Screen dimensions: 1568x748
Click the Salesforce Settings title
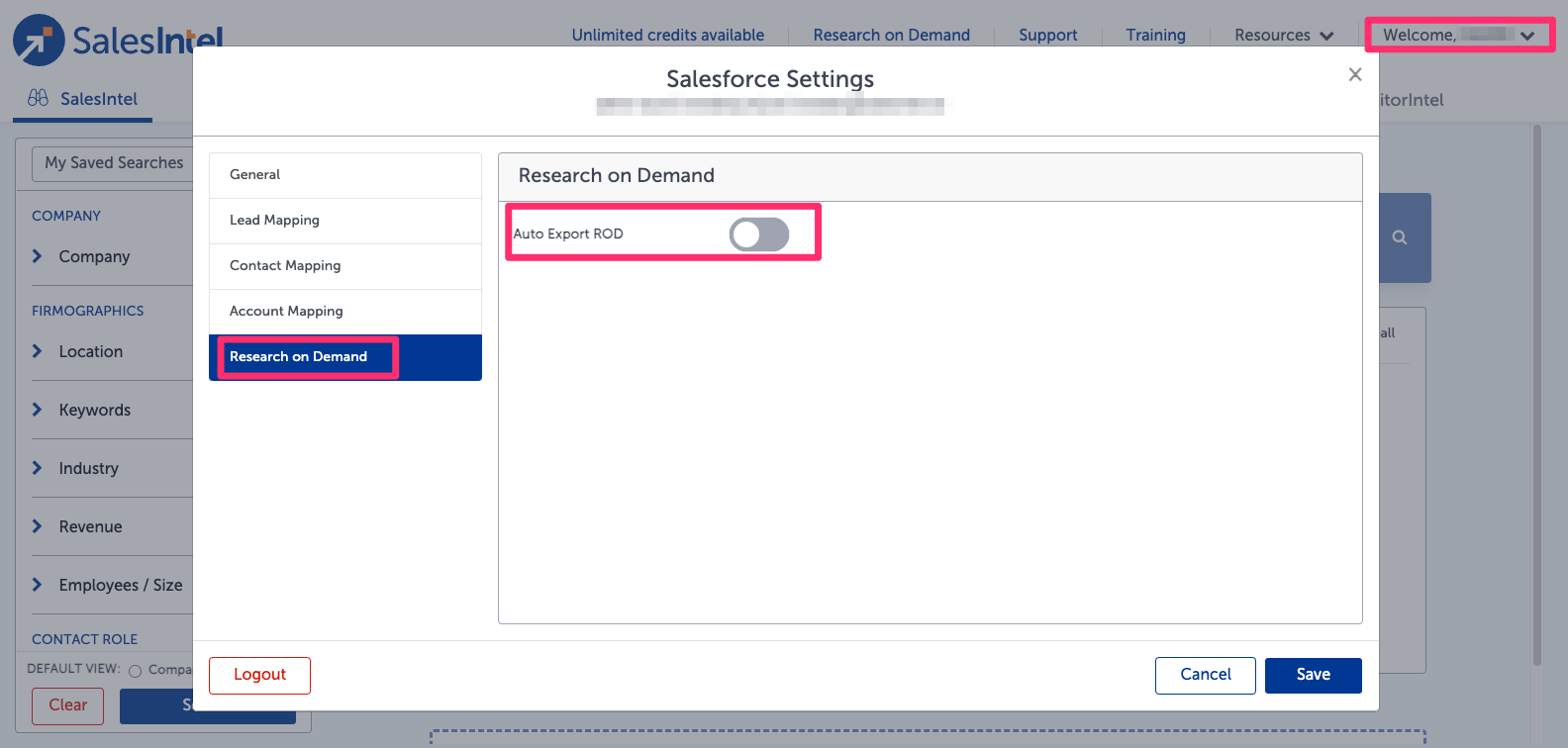click(770, 79)
